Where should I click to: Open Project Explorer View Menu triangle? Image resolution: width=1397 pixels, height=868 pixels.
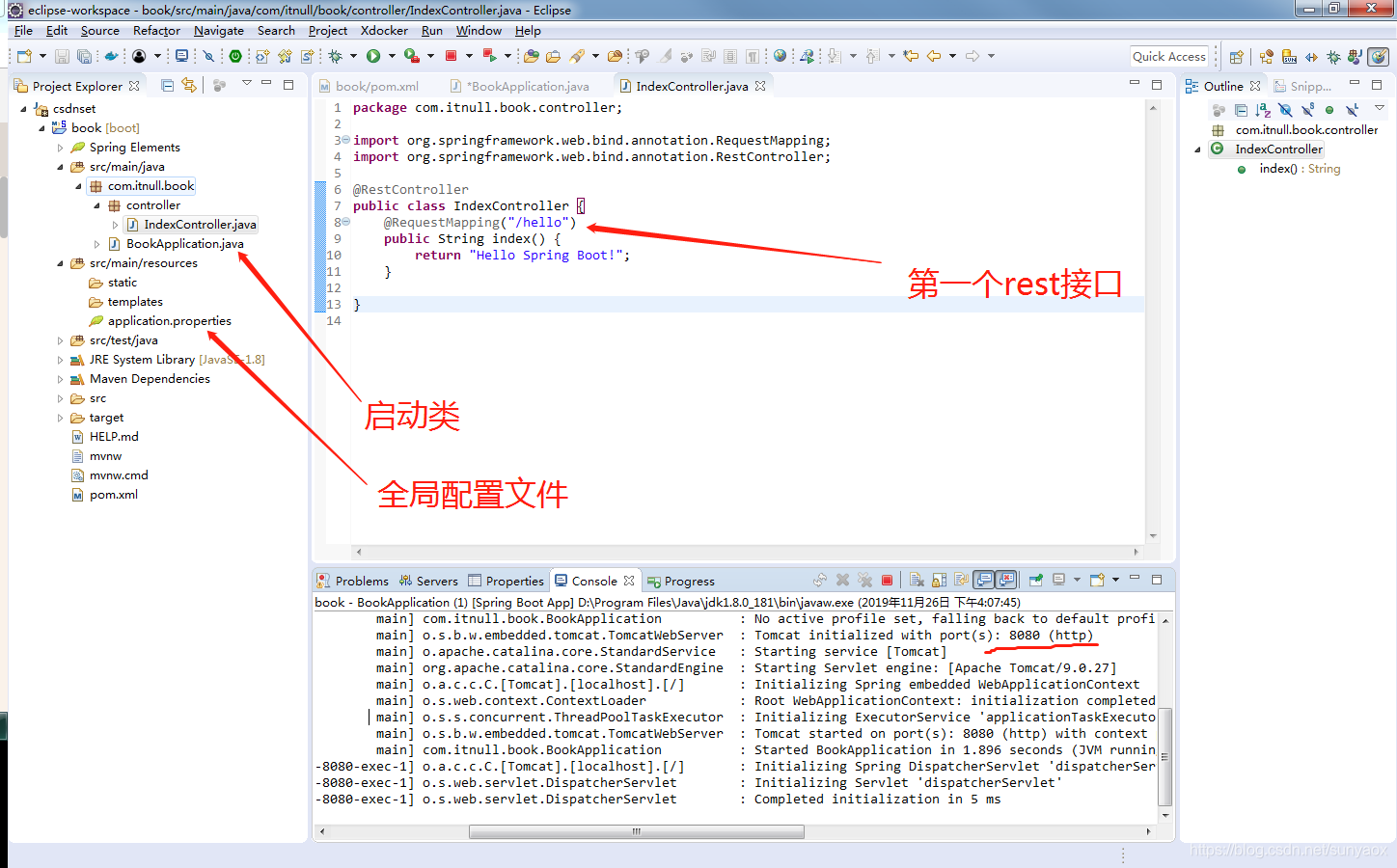click(246, 84)
